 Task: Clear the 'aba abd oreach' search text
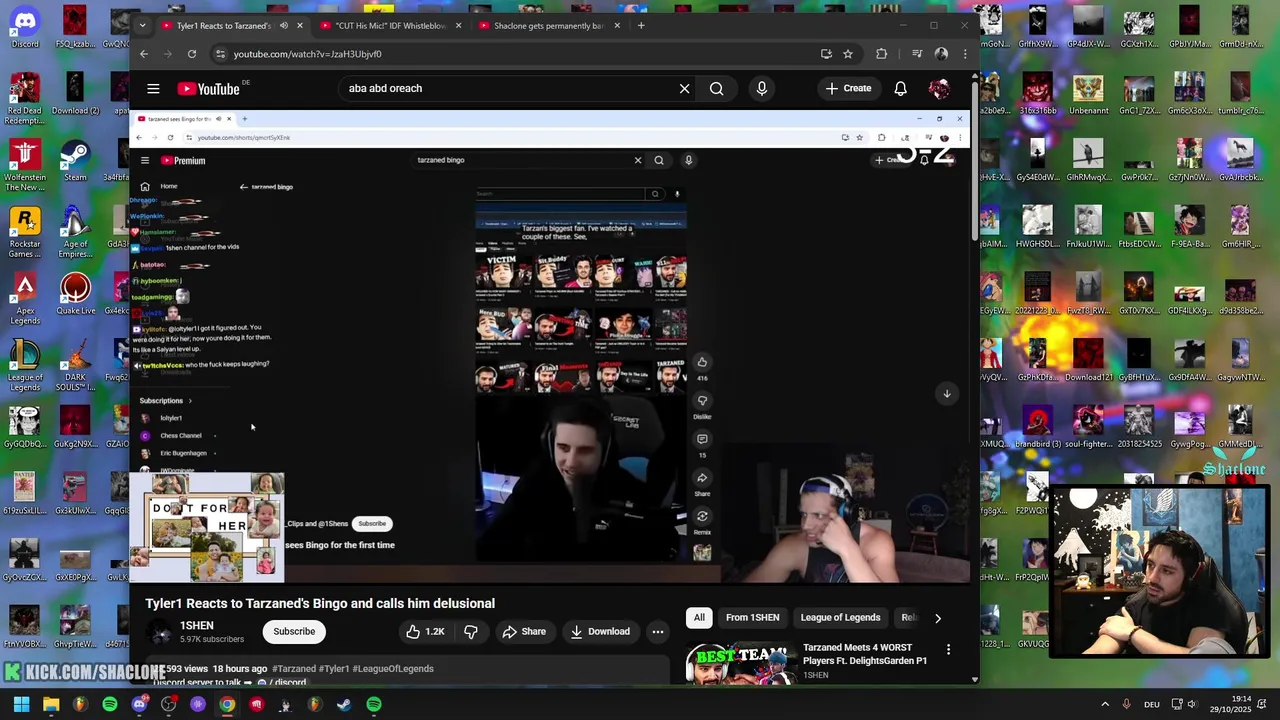click(x=684, y=89)
